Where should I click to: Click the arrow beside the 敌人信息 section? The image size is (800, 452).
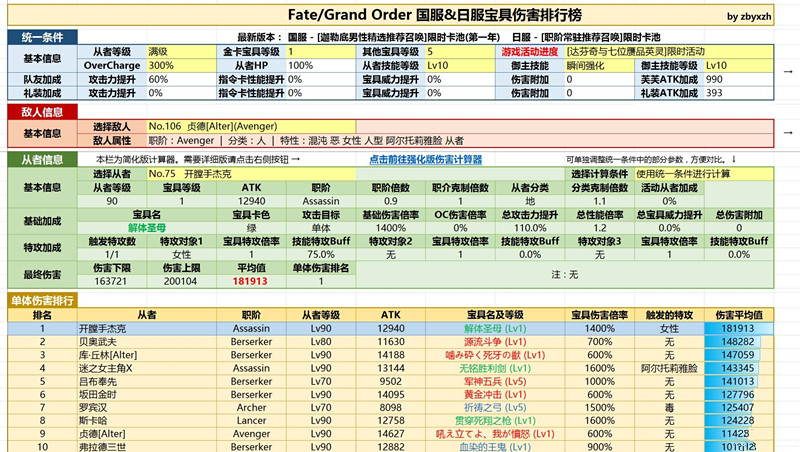[788, 133]
